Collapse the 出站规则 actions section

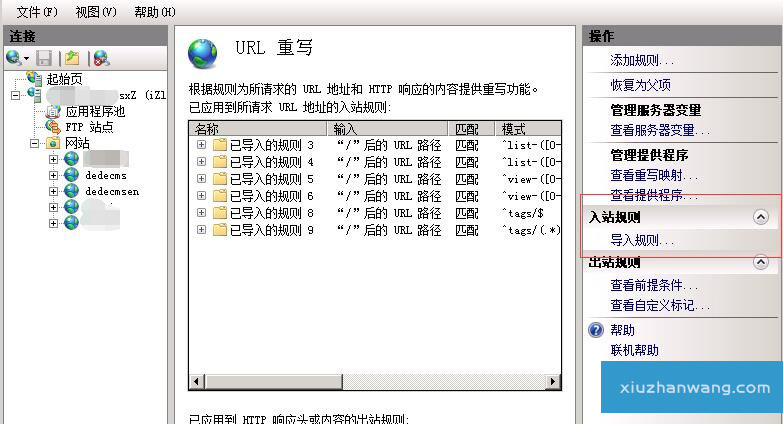coord(760,263)
